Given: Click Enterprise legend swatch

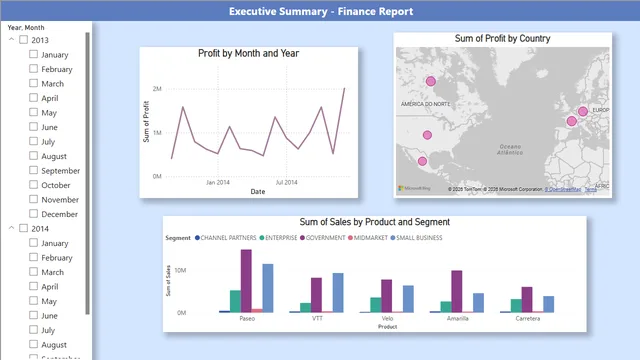Looking at the screenshot, I should tap(262, 238).
